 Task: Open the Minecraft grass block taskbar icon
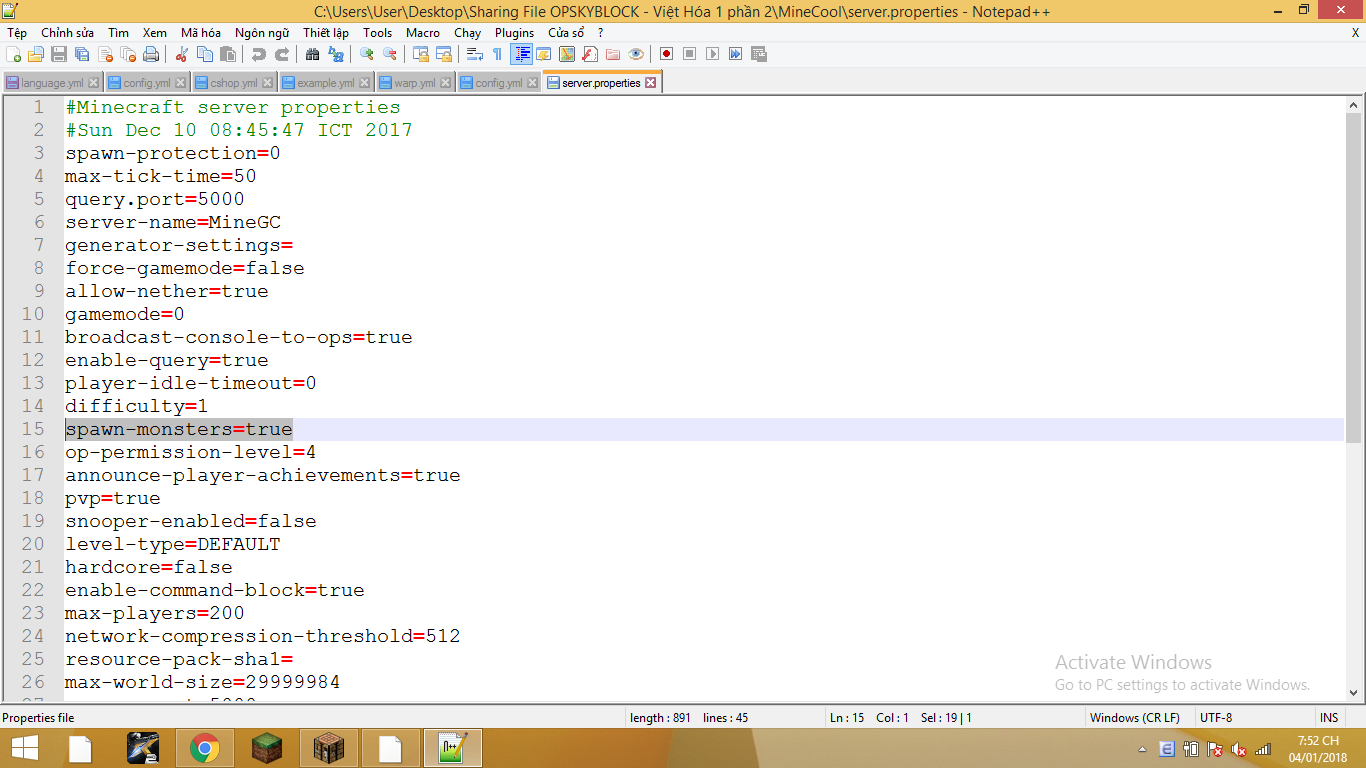(267, 748)
